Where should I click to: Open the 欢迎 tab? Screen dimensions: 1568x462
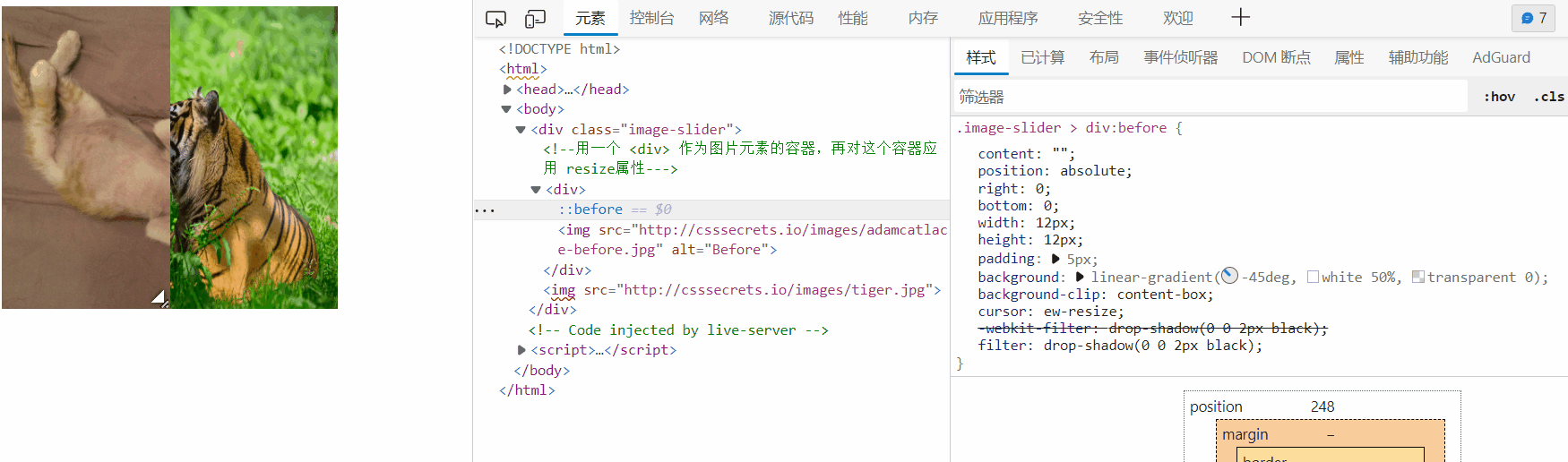pyautogui.click(x=1178, y=18)
